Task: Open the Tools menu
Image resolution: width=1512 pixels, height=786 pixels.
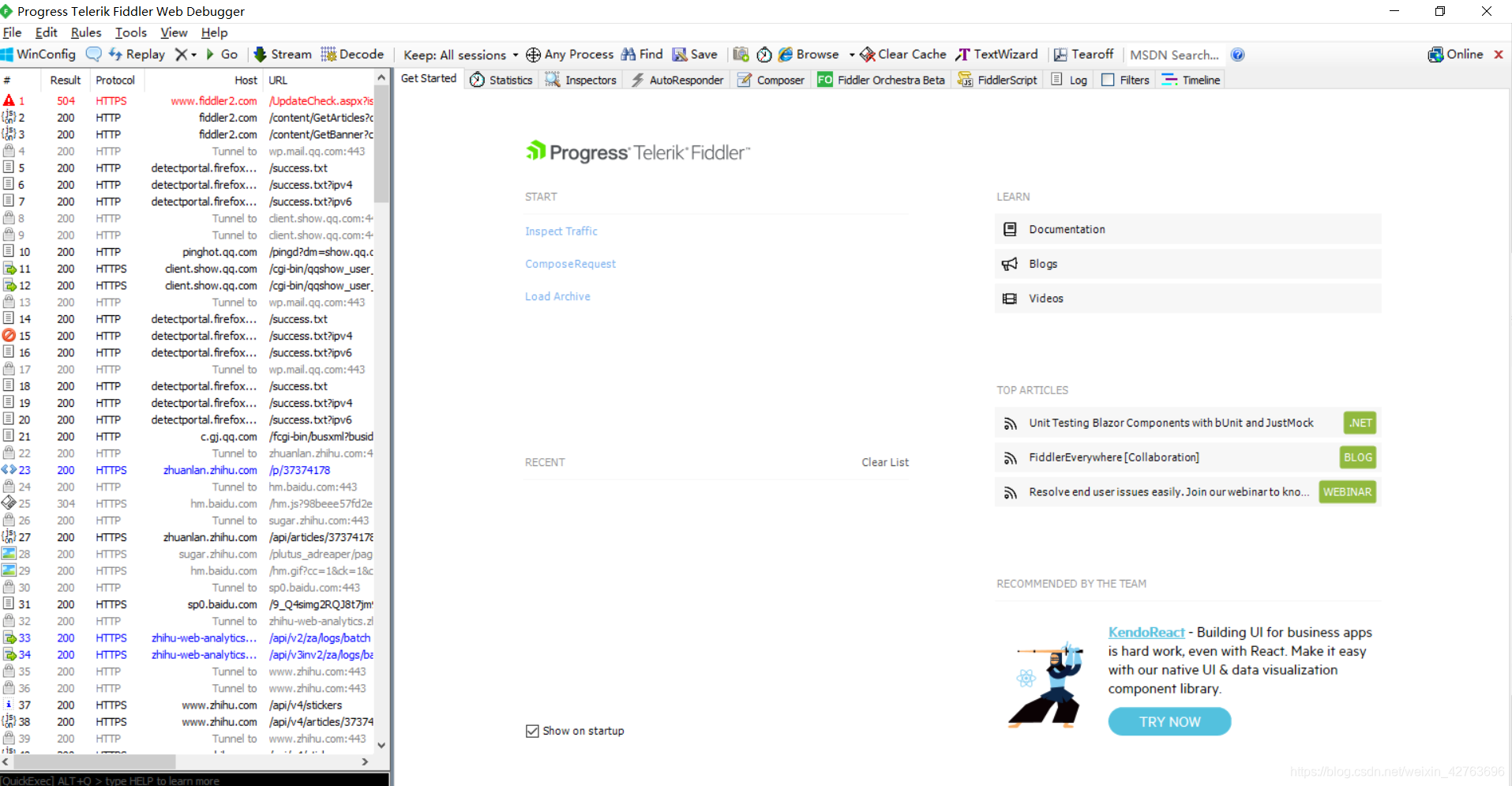Action: pos(131,32)
